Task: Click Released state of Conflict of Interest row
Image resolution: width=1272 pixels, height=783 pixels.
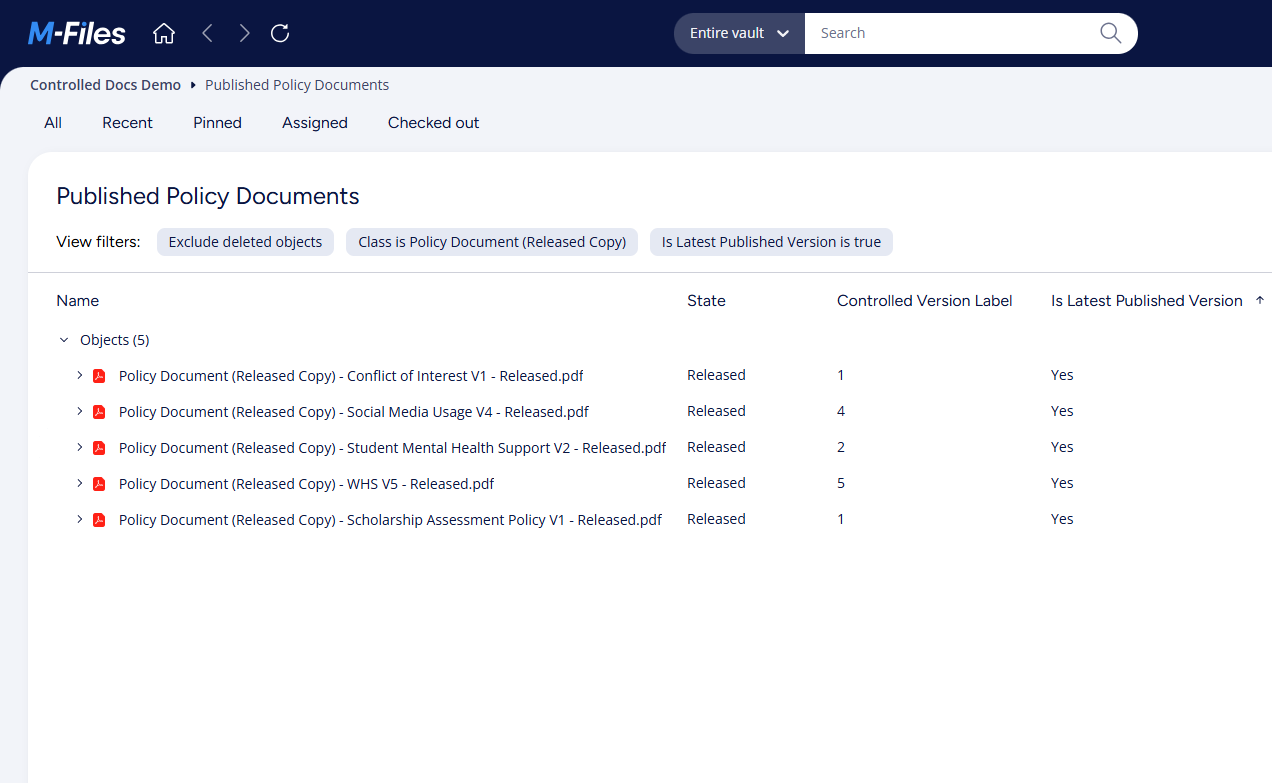Action: click(716, 375)
